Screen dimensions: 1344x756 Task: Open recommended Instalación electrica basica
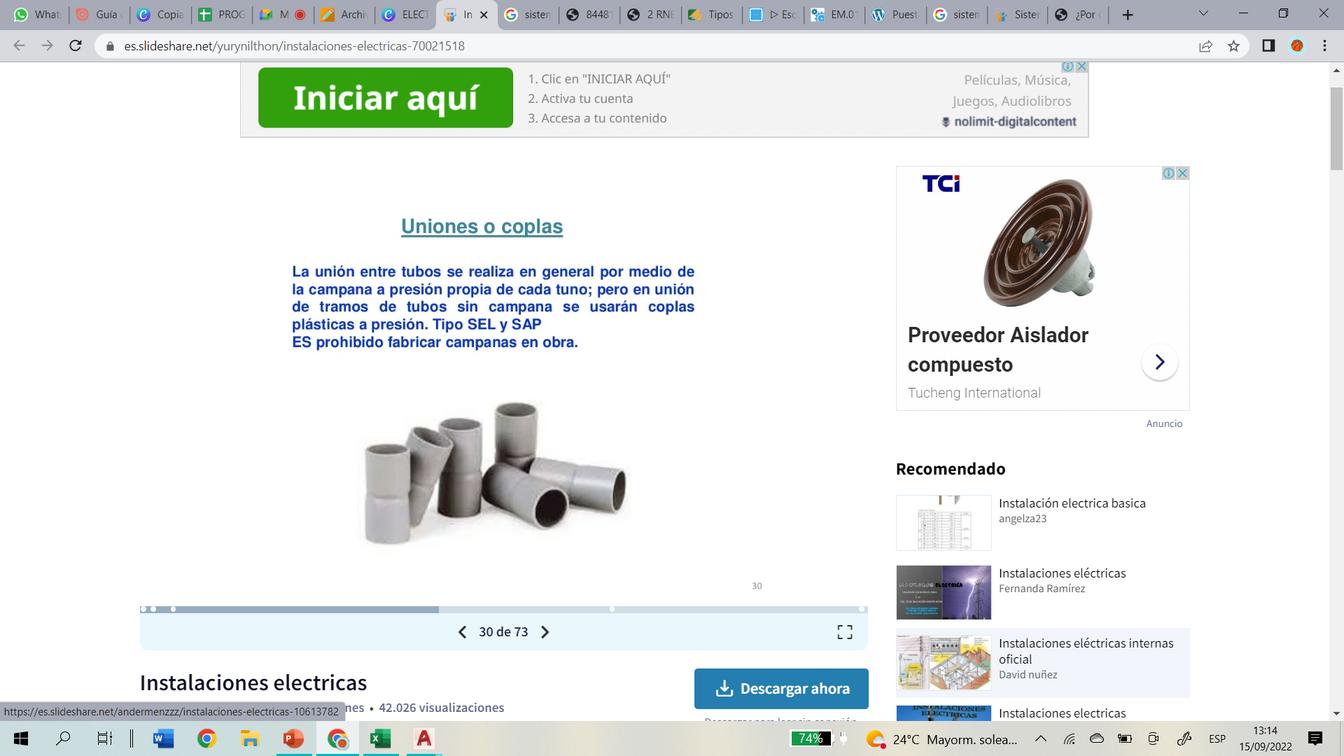coord(1072,503)
